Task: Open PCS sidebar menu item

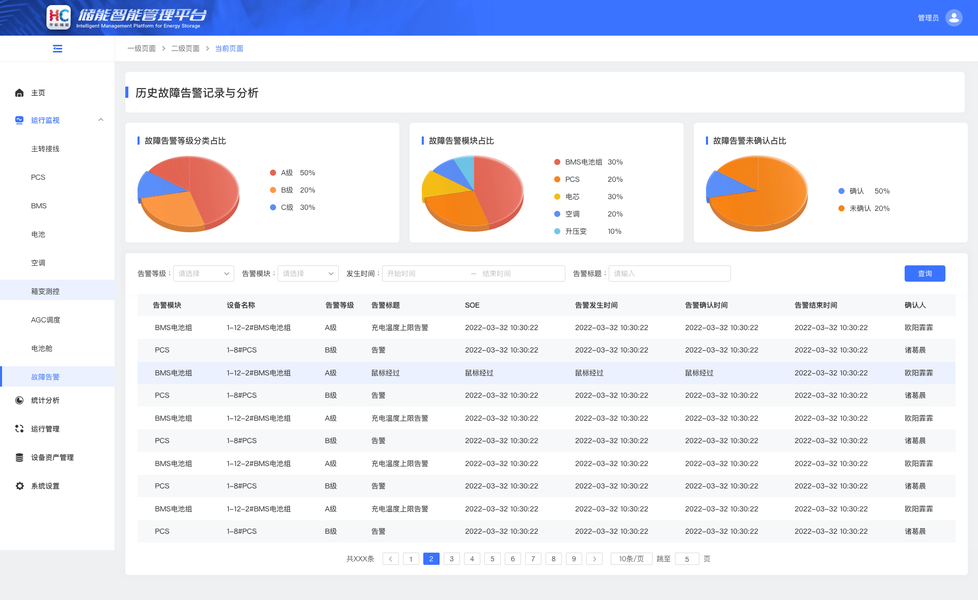Action: [38, 177]
